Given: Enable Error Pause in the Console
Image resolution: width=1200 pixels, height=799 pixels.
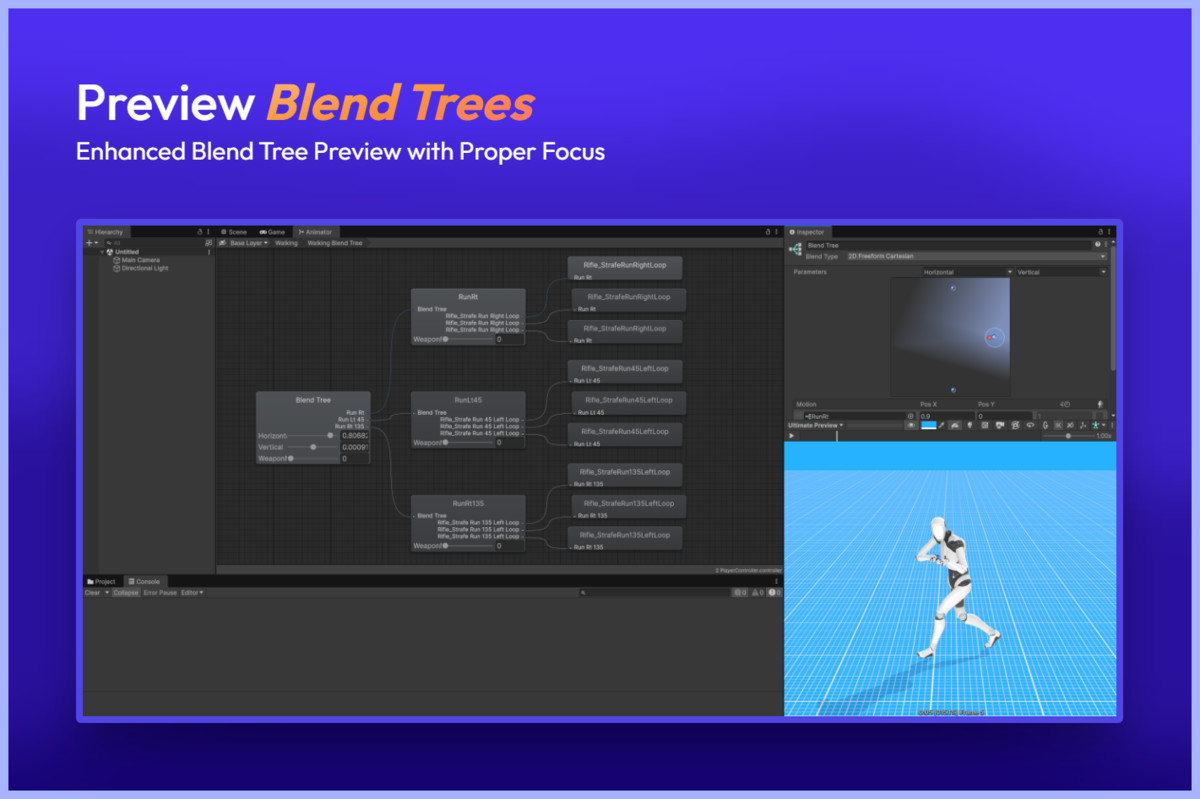Looking at the screenshot, I should [161, 592].
